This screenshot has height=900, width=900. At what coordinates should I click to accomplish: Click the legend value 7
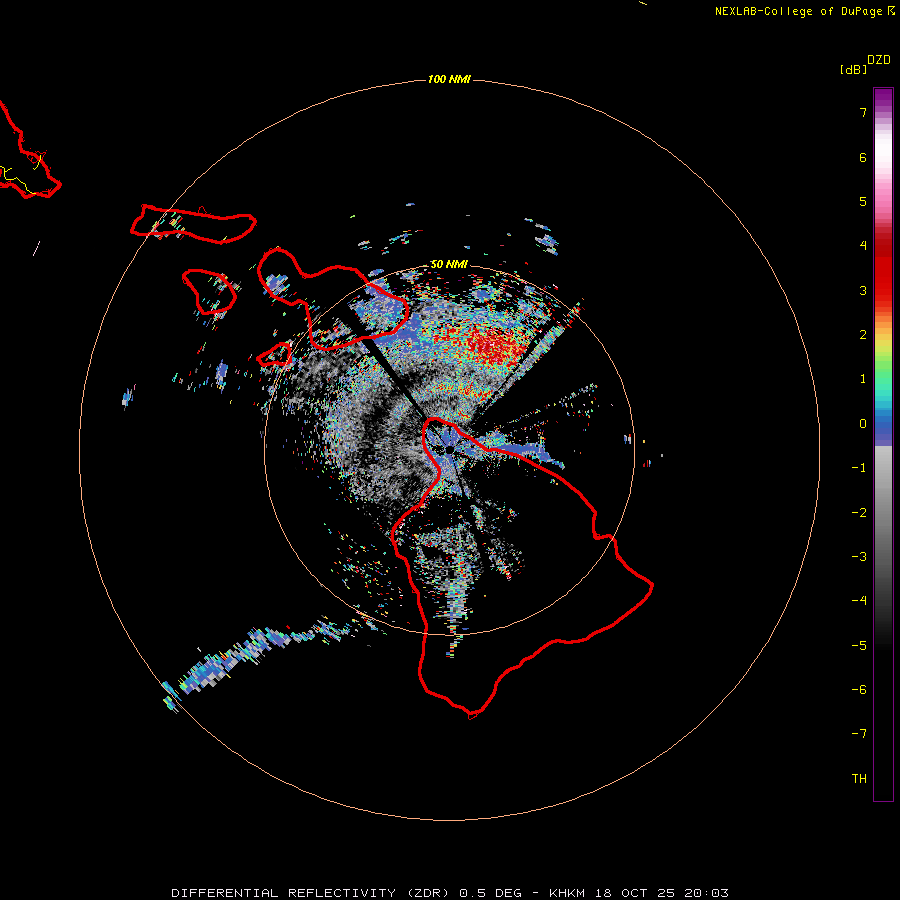pyautogui.click(x=863, y=113)
